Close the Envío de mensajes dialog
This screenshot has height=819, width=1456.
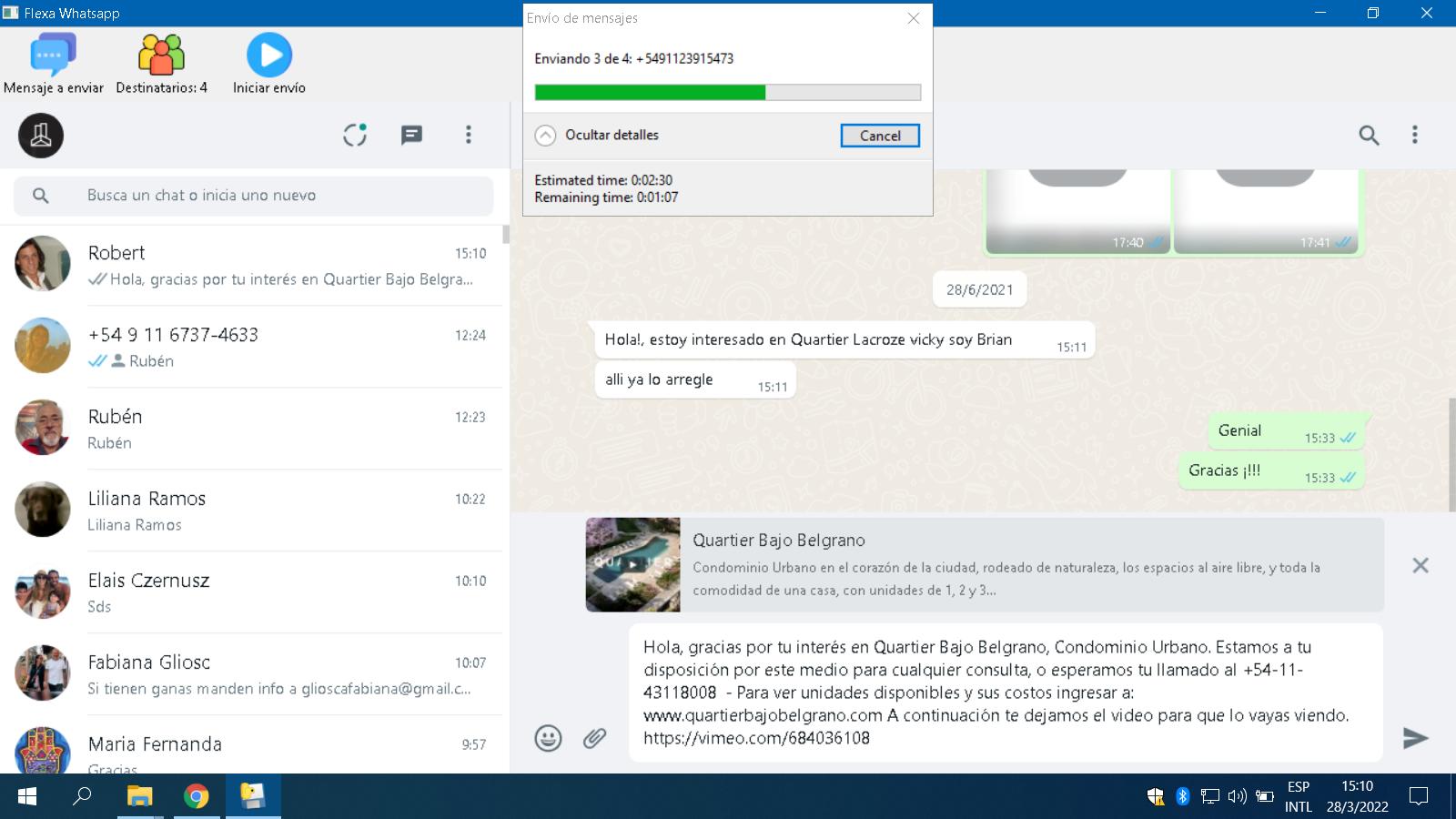914,18
